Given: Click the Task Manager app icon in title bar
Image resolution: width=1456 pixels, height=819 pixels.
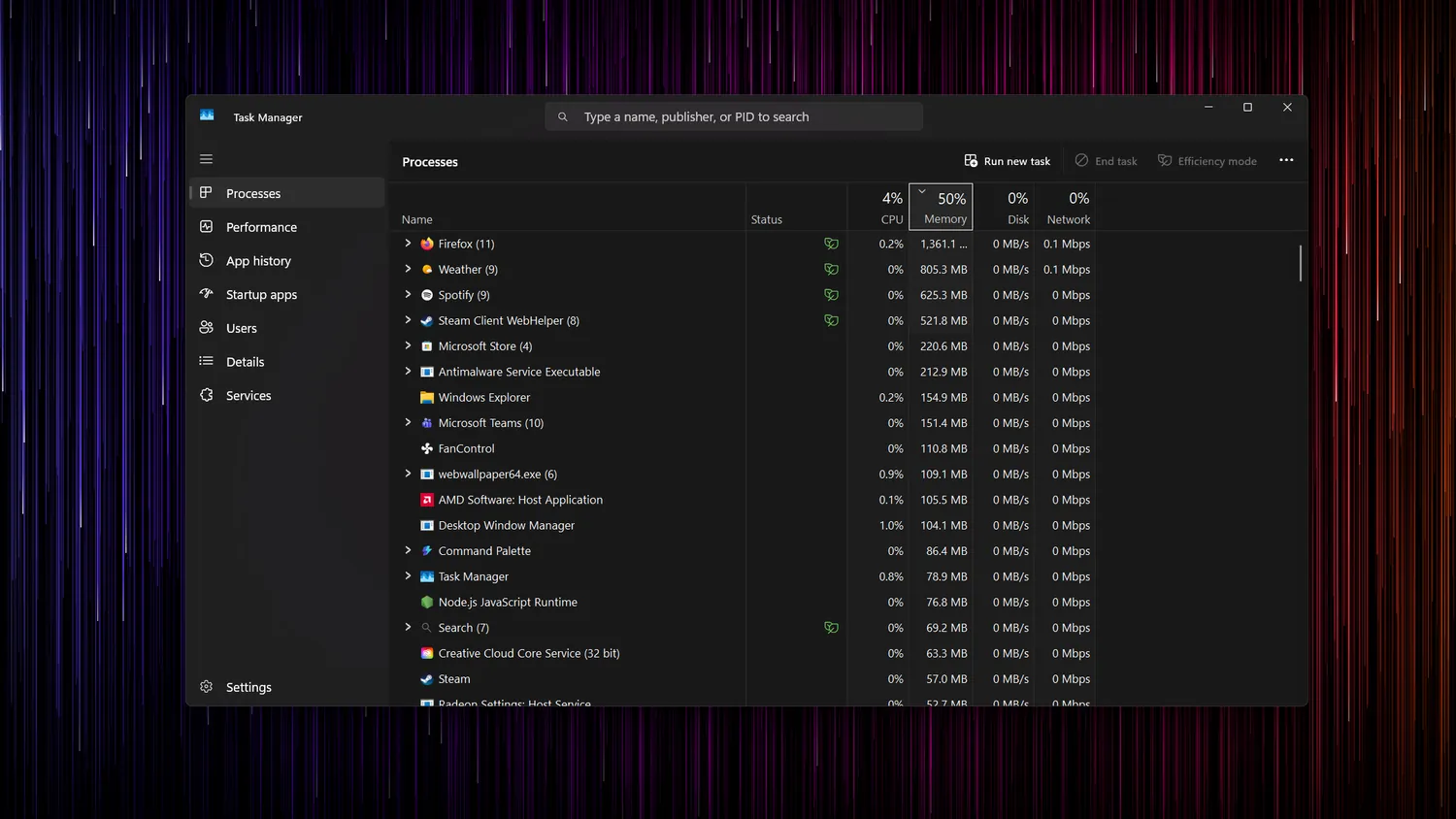Looking at the screenshot, I should [x=207, y=115].
